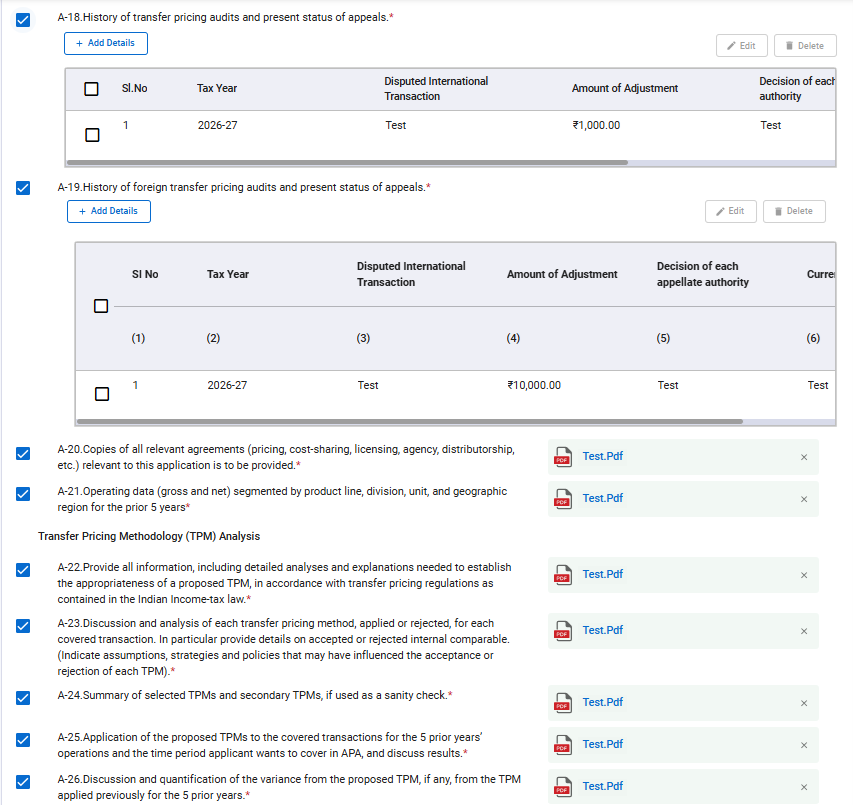Tick the select-all checkbox in A-19 table header
This screenshot has height=805, width=853.
(101, 306)
